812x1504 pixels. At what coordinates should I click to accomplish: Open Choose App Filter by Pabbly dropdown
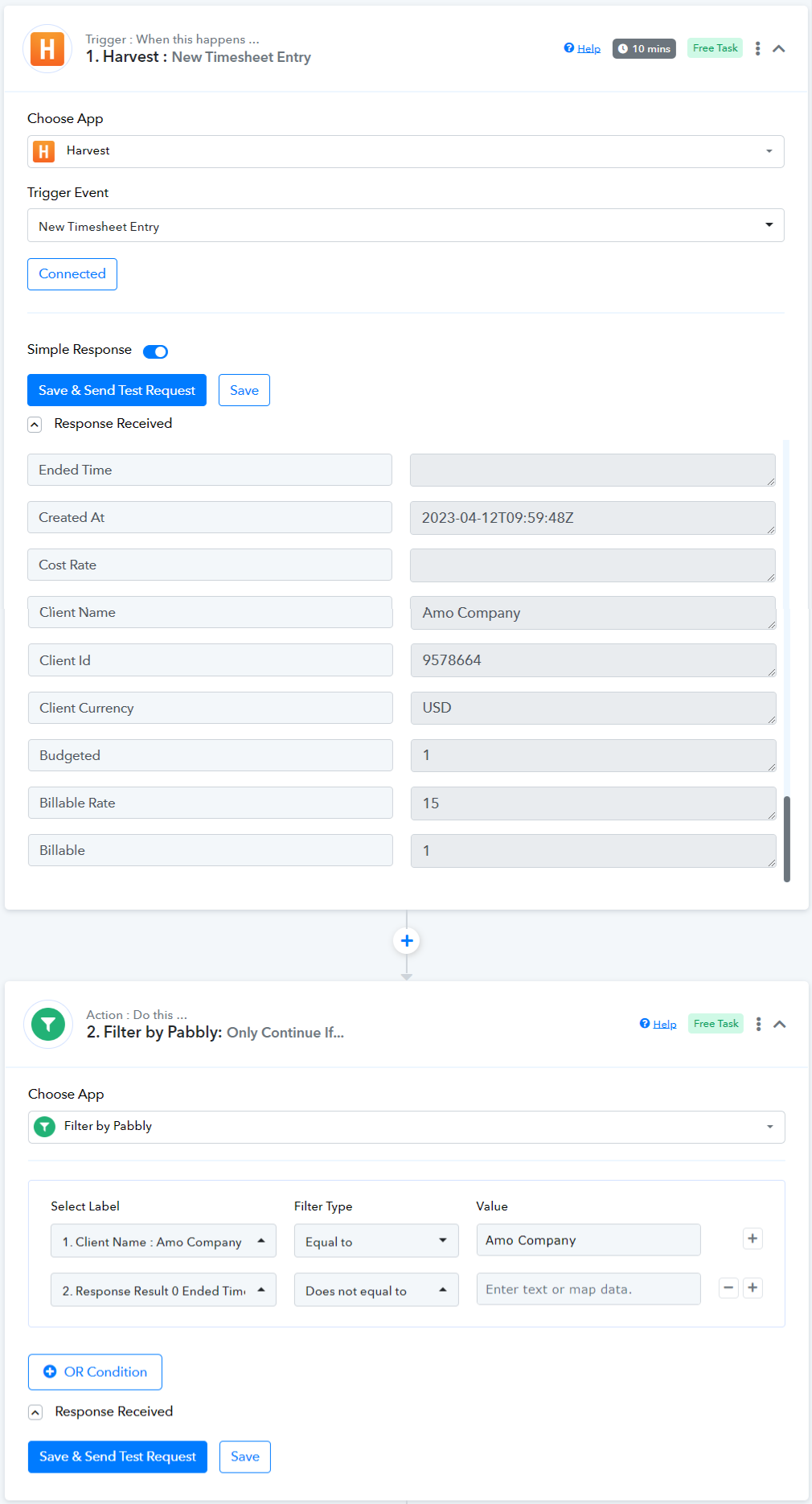click(406, 1127)
